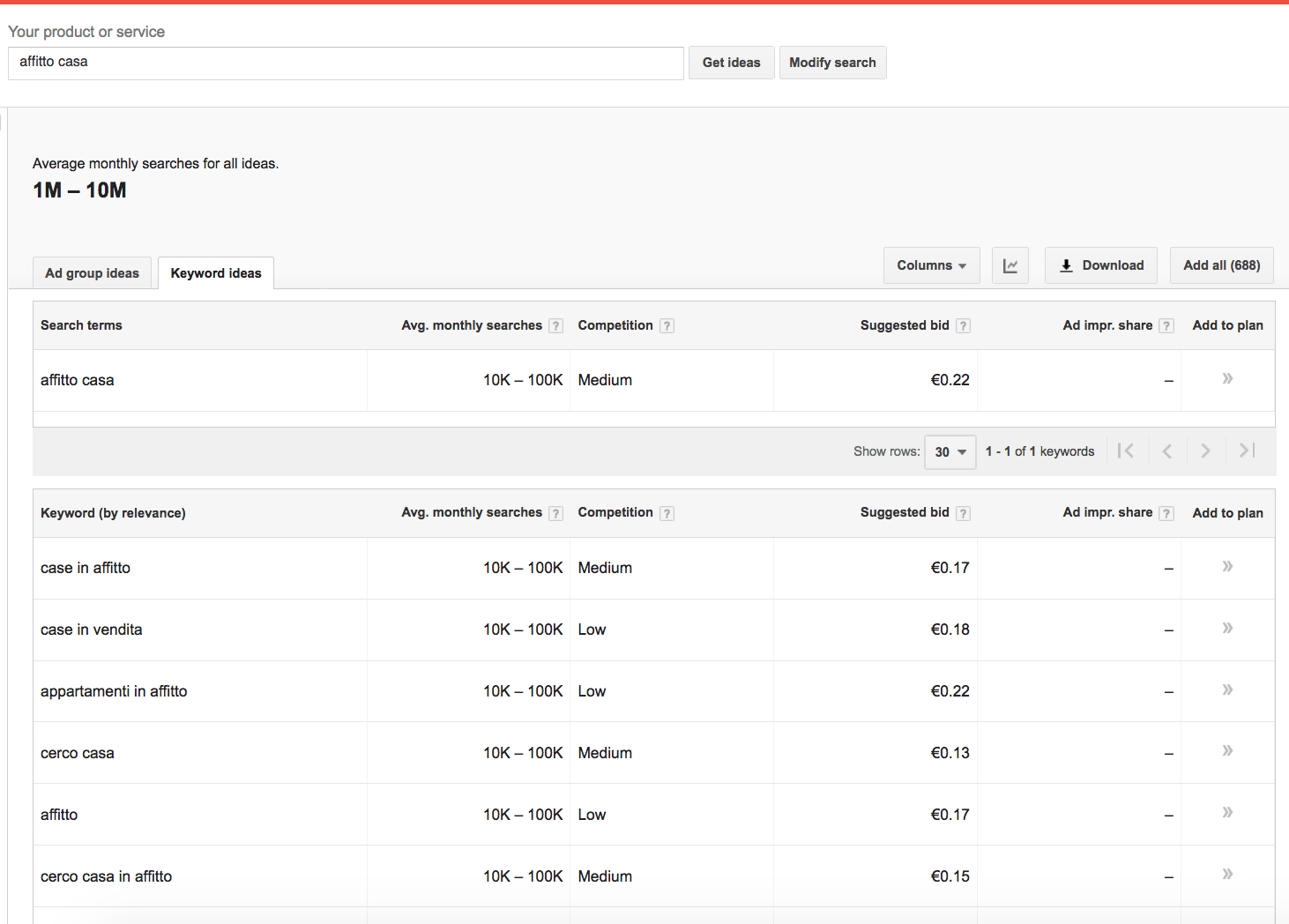Select the Keyword ideas tab
The image size is (1289, 924).
[216, 273]
